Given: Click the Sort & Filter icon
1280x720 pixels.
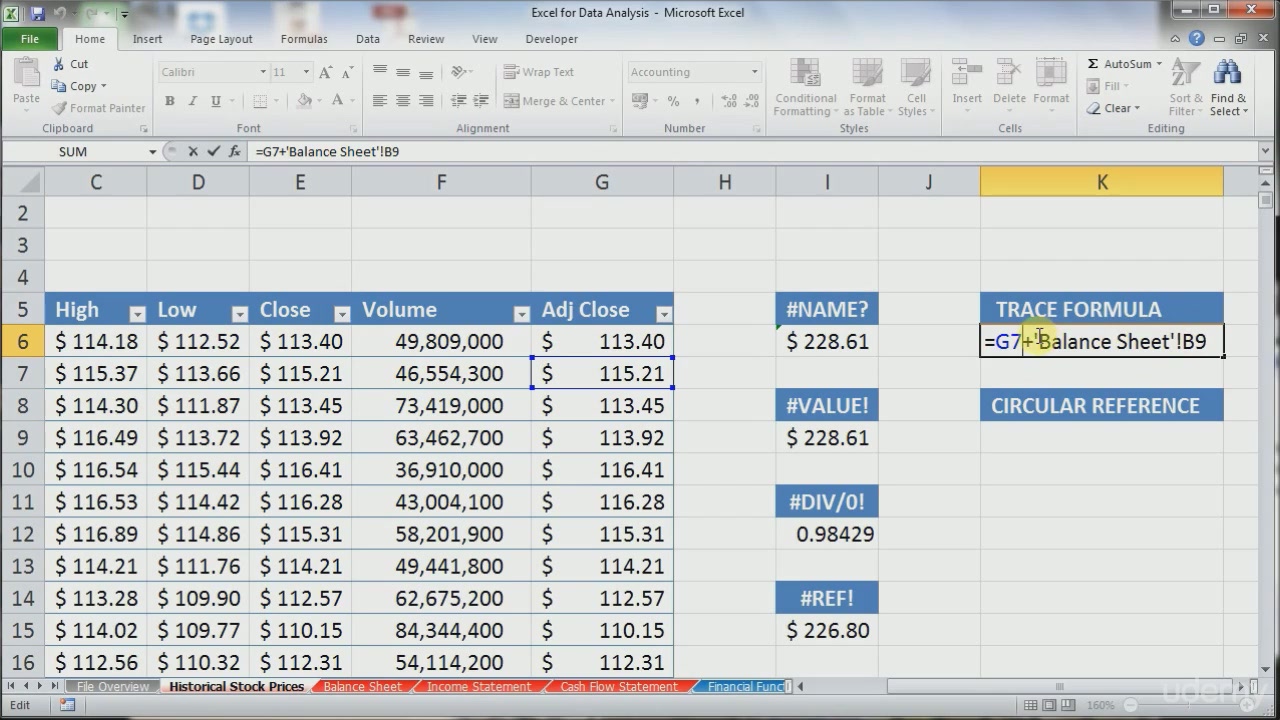Looking at the screenshot, I should click(x=1186, y=74).
